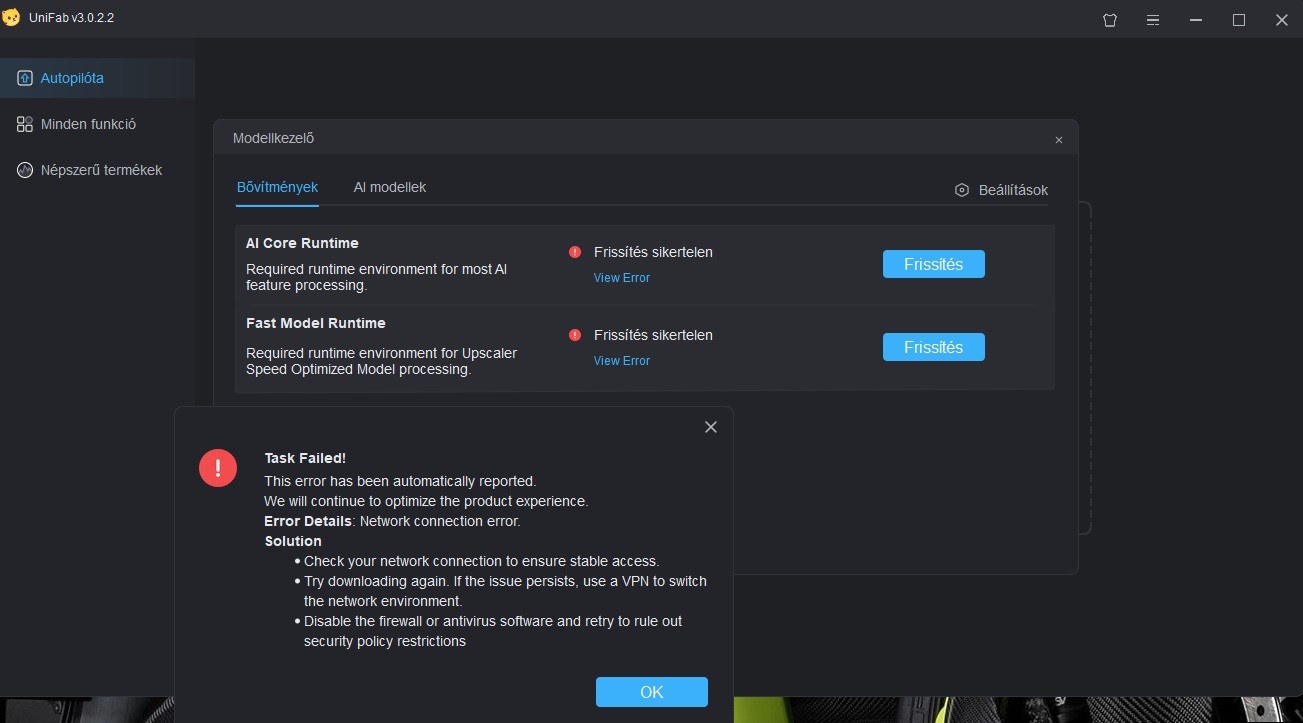The width and height of the screenshot is (1303, 723).
Task: Close the Modellkezelő dialog
Action: click(x=1059, y=140)
